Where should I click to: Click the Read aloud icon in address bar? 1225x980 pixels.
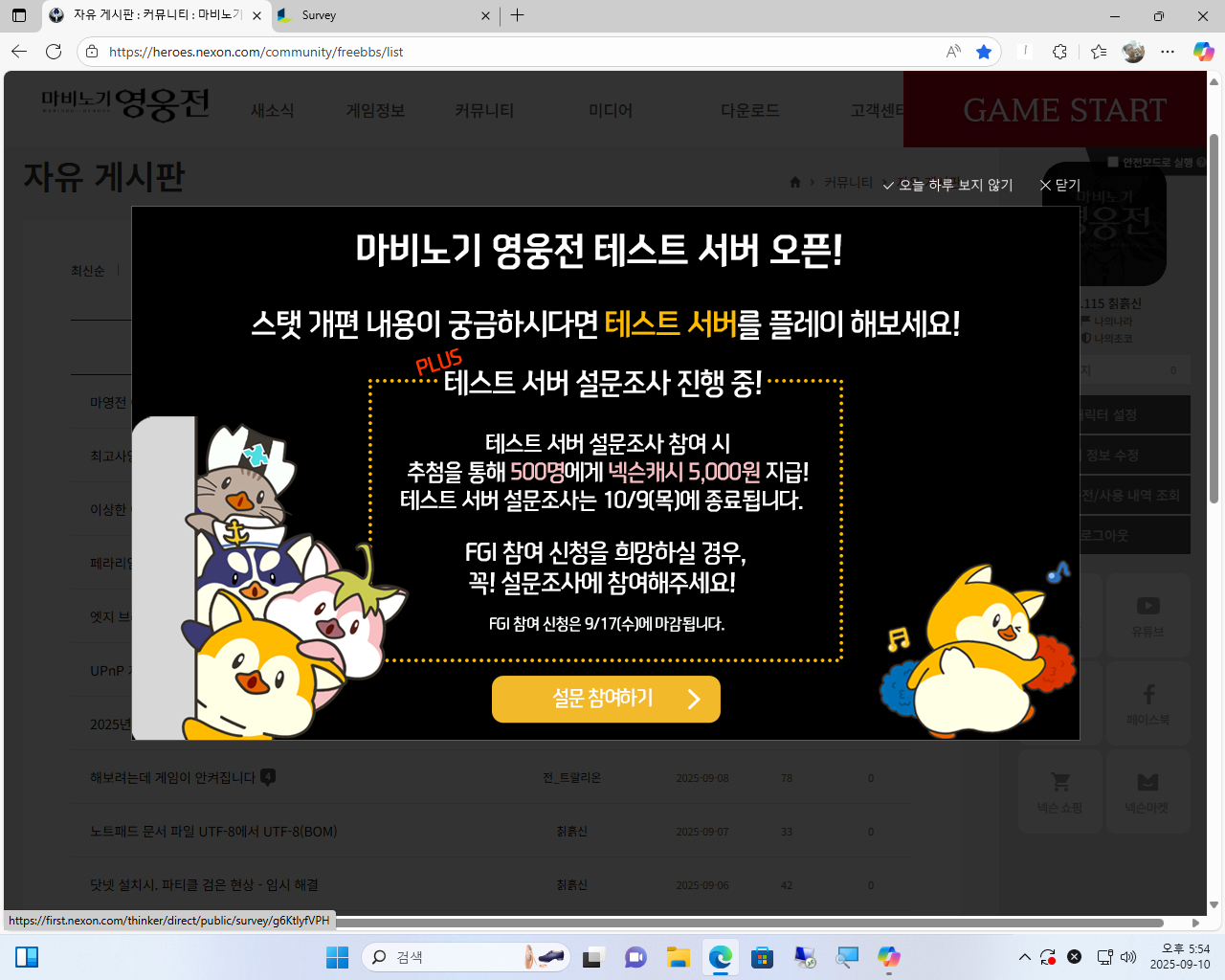coord(953,52)
